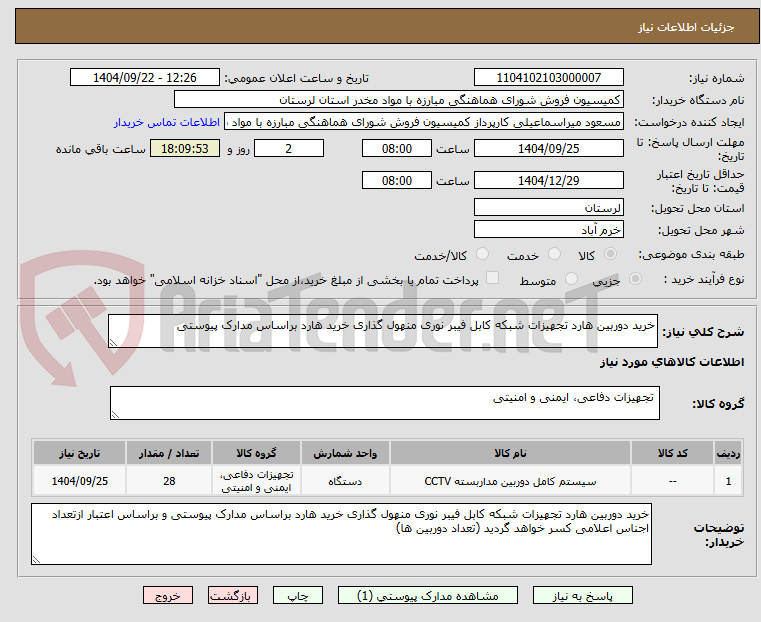Select the خدمت radio button
Image resolution: width=761 pixels, height=622 pixels.
[554, 254]
